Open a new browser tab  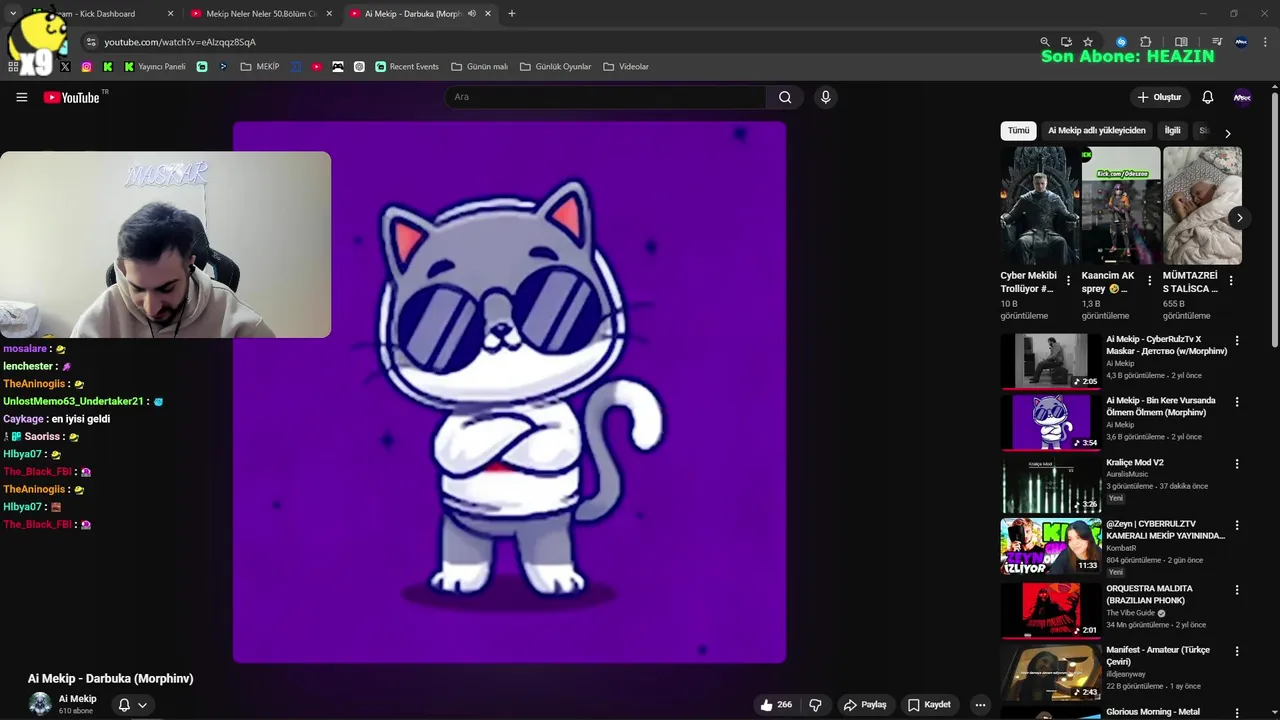512,14
